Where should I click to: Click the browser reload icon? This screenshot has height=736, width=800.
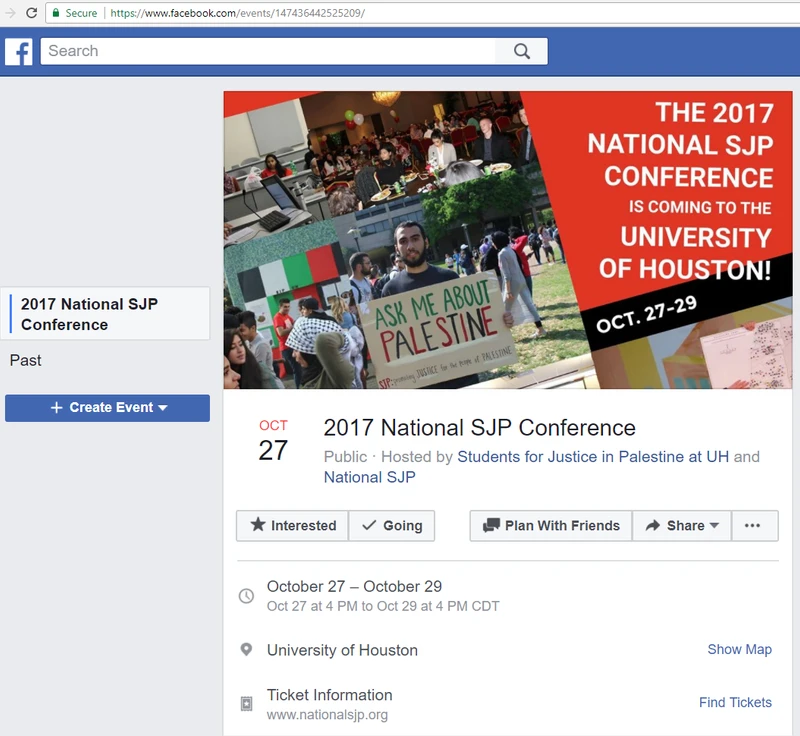[32, 13]
